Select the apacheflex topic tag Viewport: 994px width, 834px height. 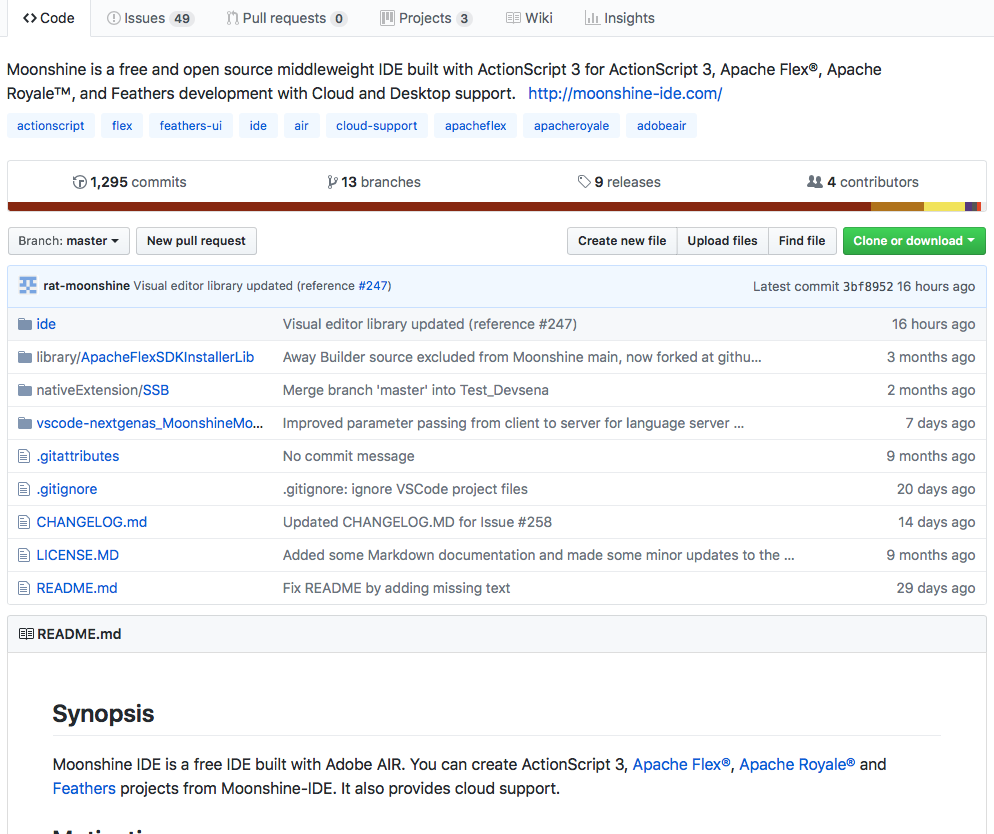click(x=475, y=125)
